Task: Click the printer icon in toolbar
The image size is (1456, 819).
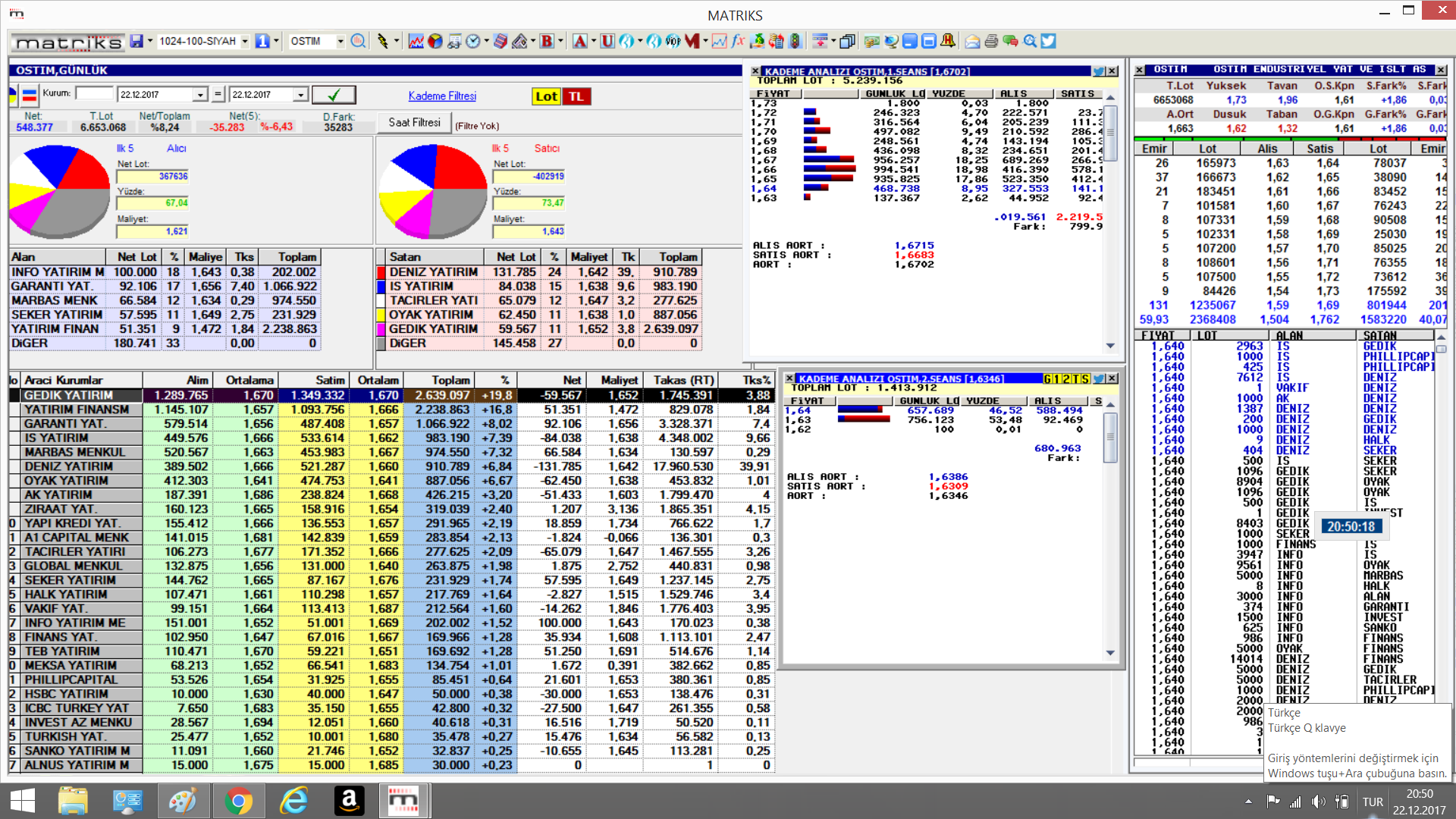Action: pos(991,41)
